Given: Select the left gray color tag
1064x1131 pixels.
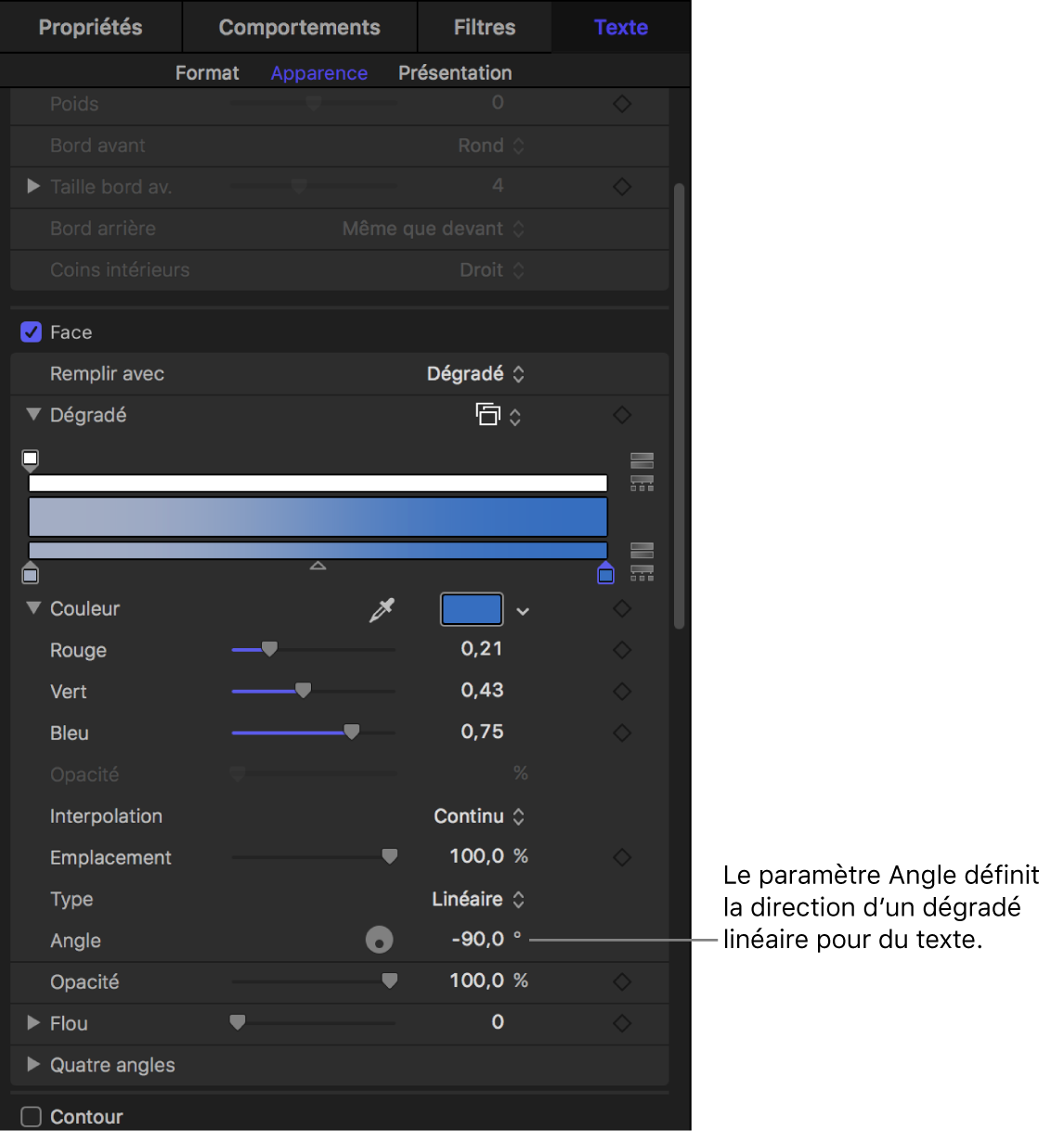Looking at the screenshot, I should click(31, 572).
